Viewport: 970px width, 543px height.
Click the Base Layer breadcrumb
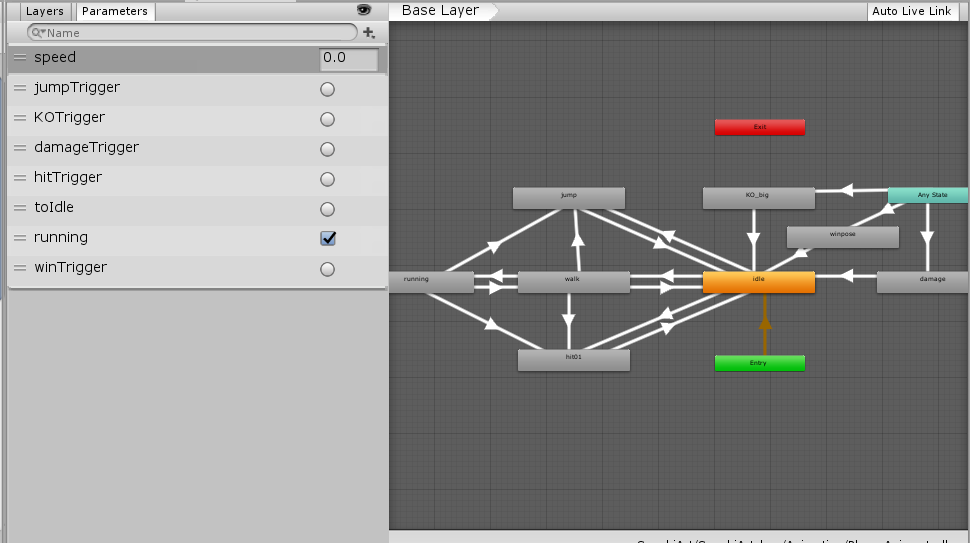[440, 11]
